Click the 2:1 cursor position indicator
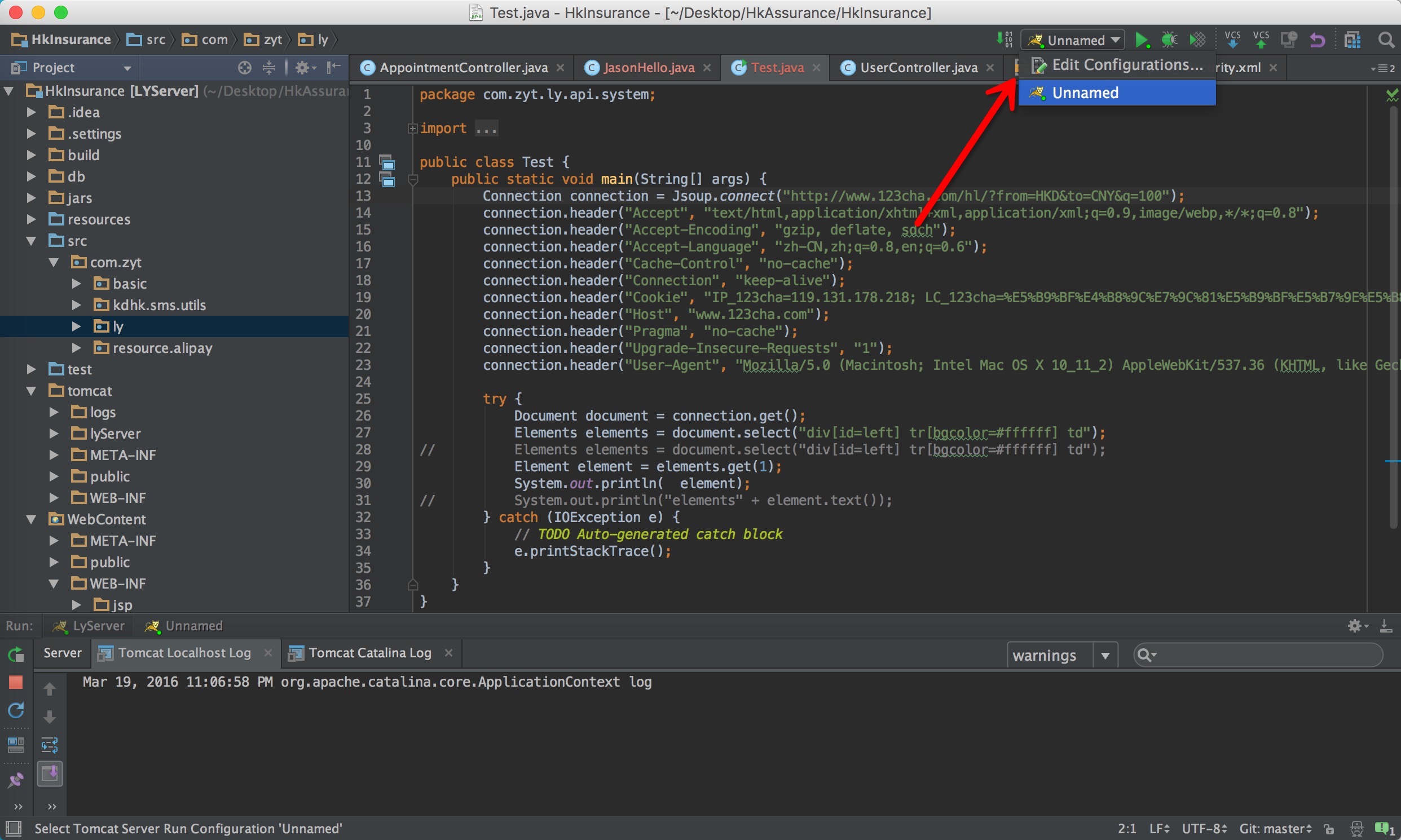This screenshot has height=840, width=1401. pos(1127,829)
